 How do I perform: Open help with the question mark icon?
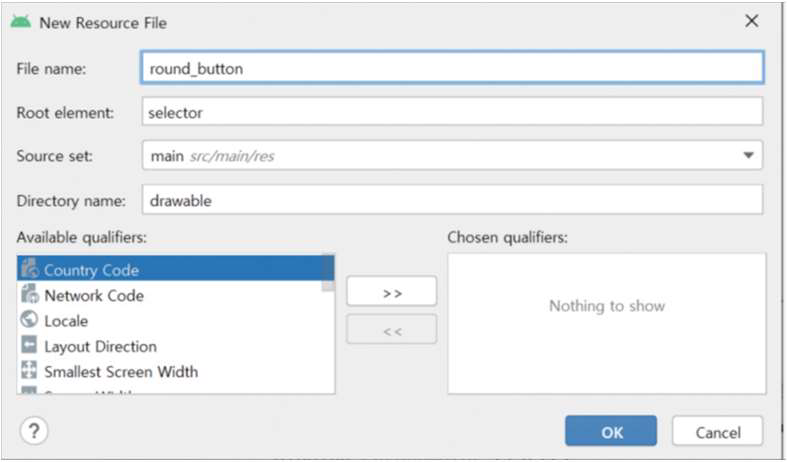pos(34,431)
